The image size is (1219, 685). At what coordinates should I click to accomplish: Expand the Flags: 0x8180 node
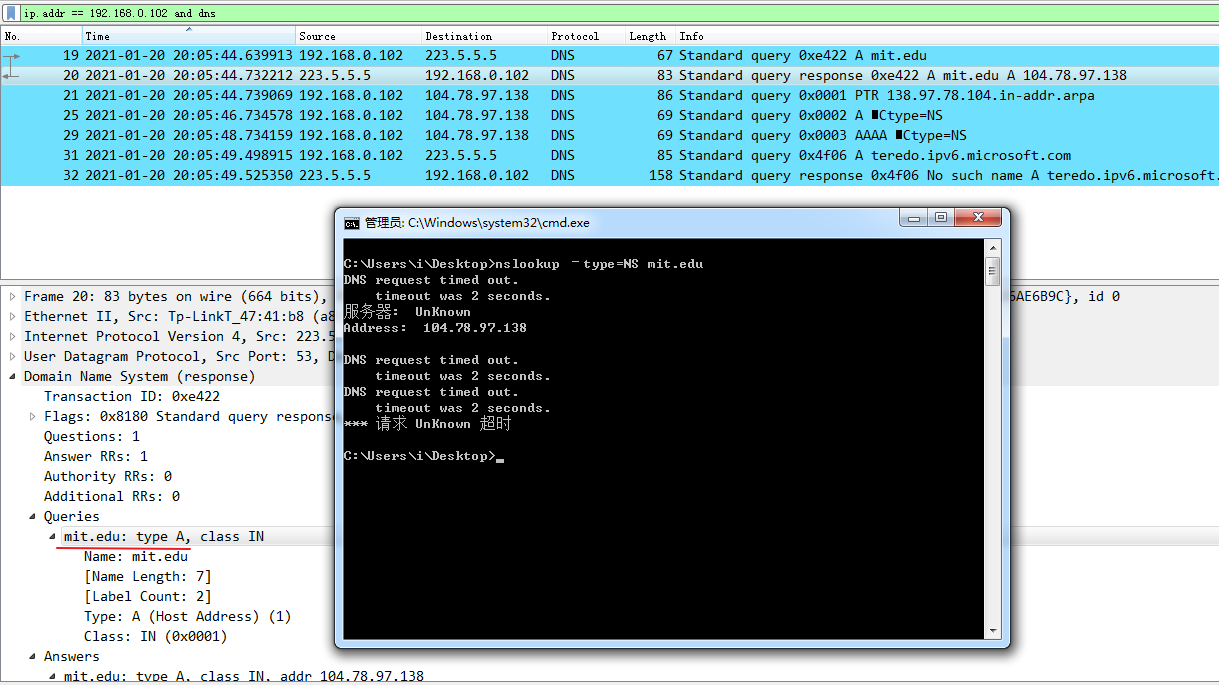32,416
